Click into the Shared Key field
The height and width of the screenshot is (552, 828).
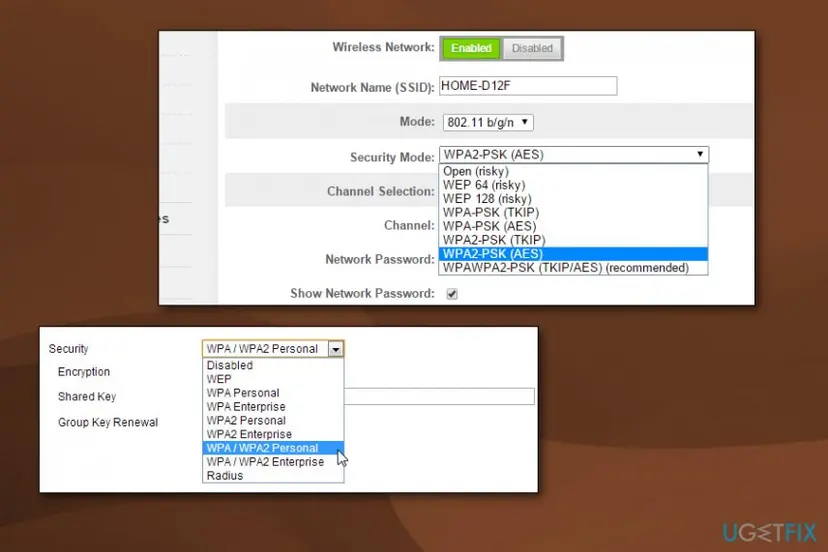(x=439, y=396)
